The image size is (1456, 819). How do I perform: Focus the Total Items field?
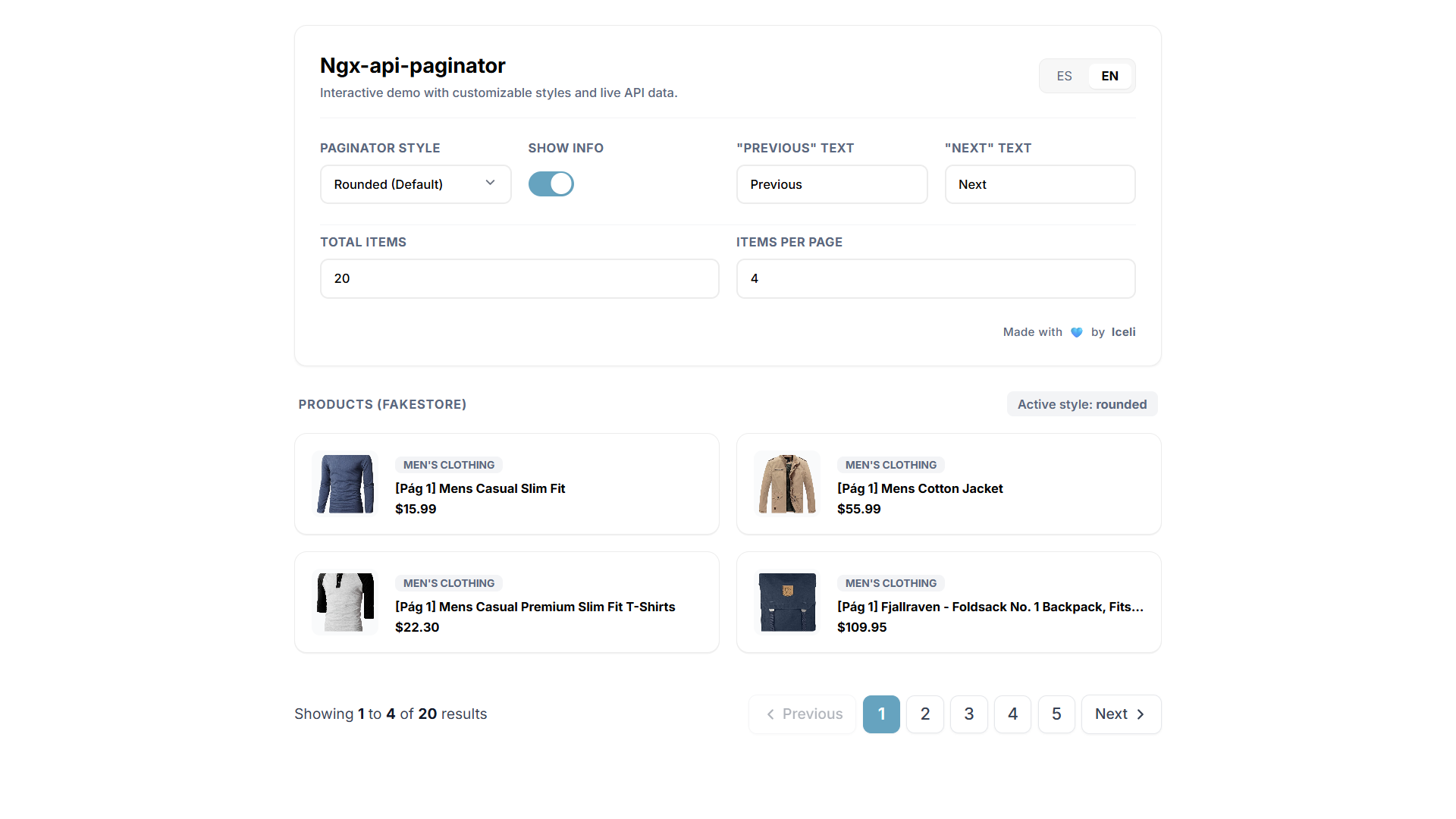519,278
